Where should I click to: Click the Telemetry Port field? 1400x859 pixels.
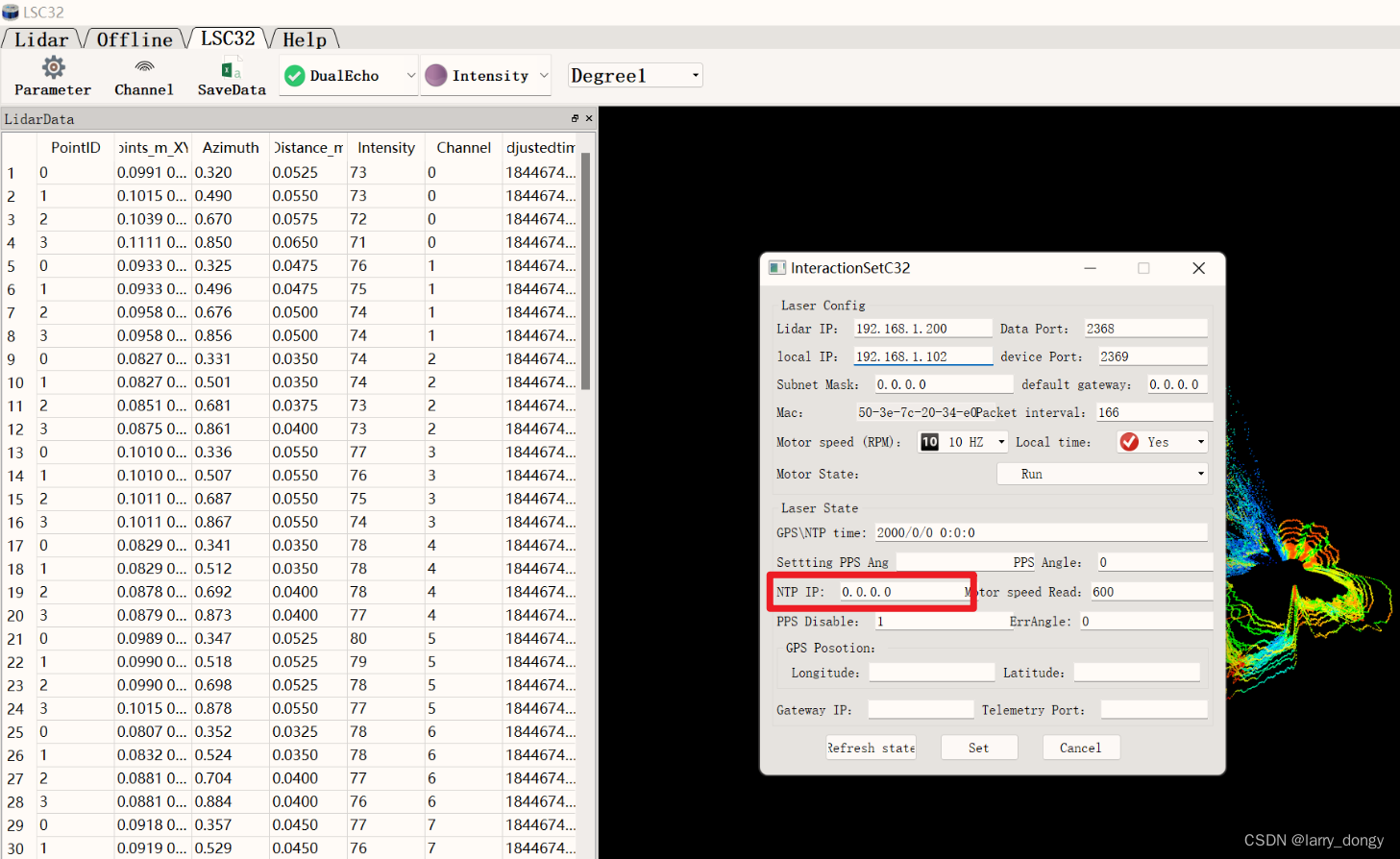(1154, 709)
